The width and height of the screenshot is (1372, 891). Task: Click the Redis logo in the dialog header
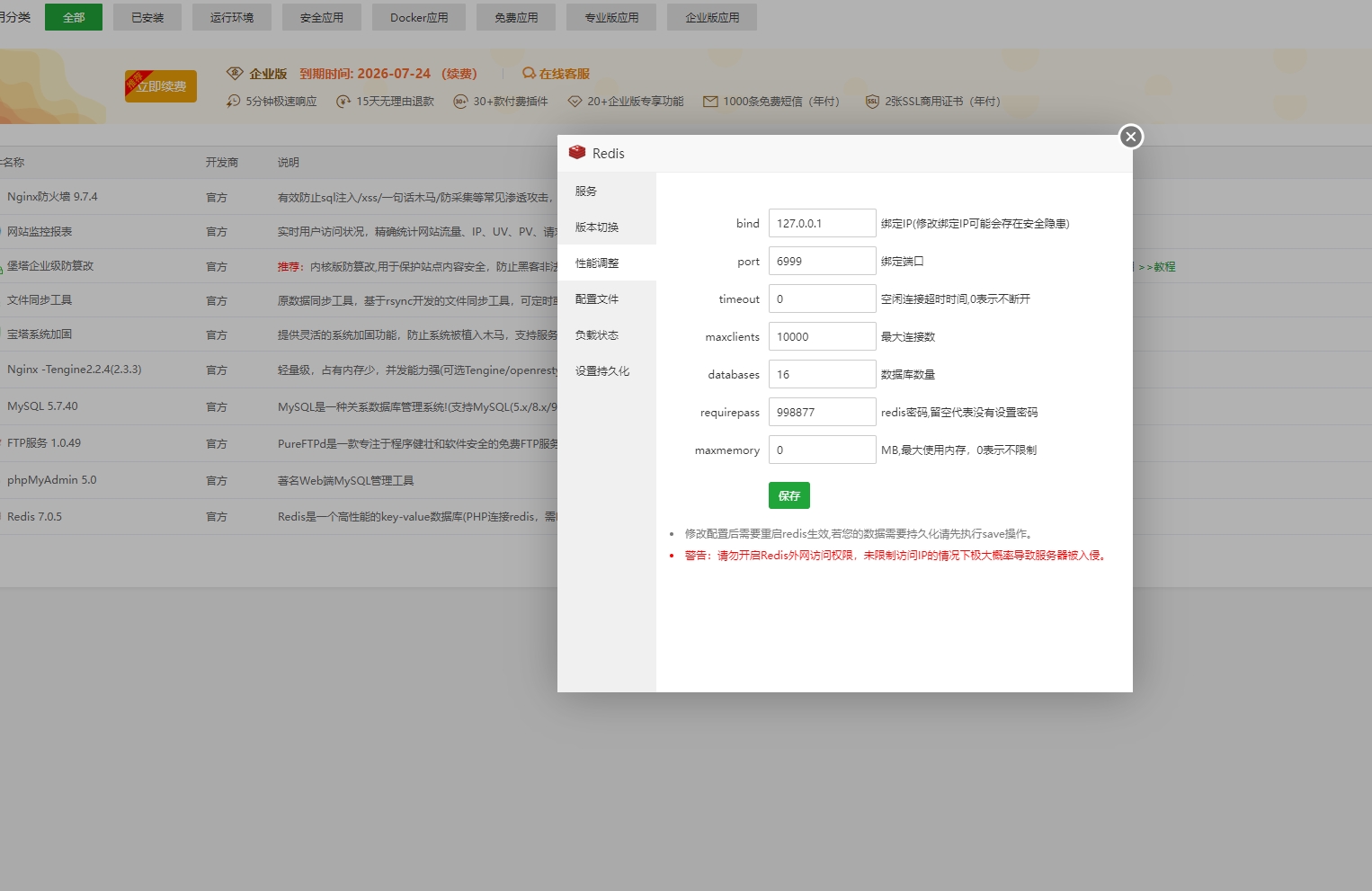[577, 153]
